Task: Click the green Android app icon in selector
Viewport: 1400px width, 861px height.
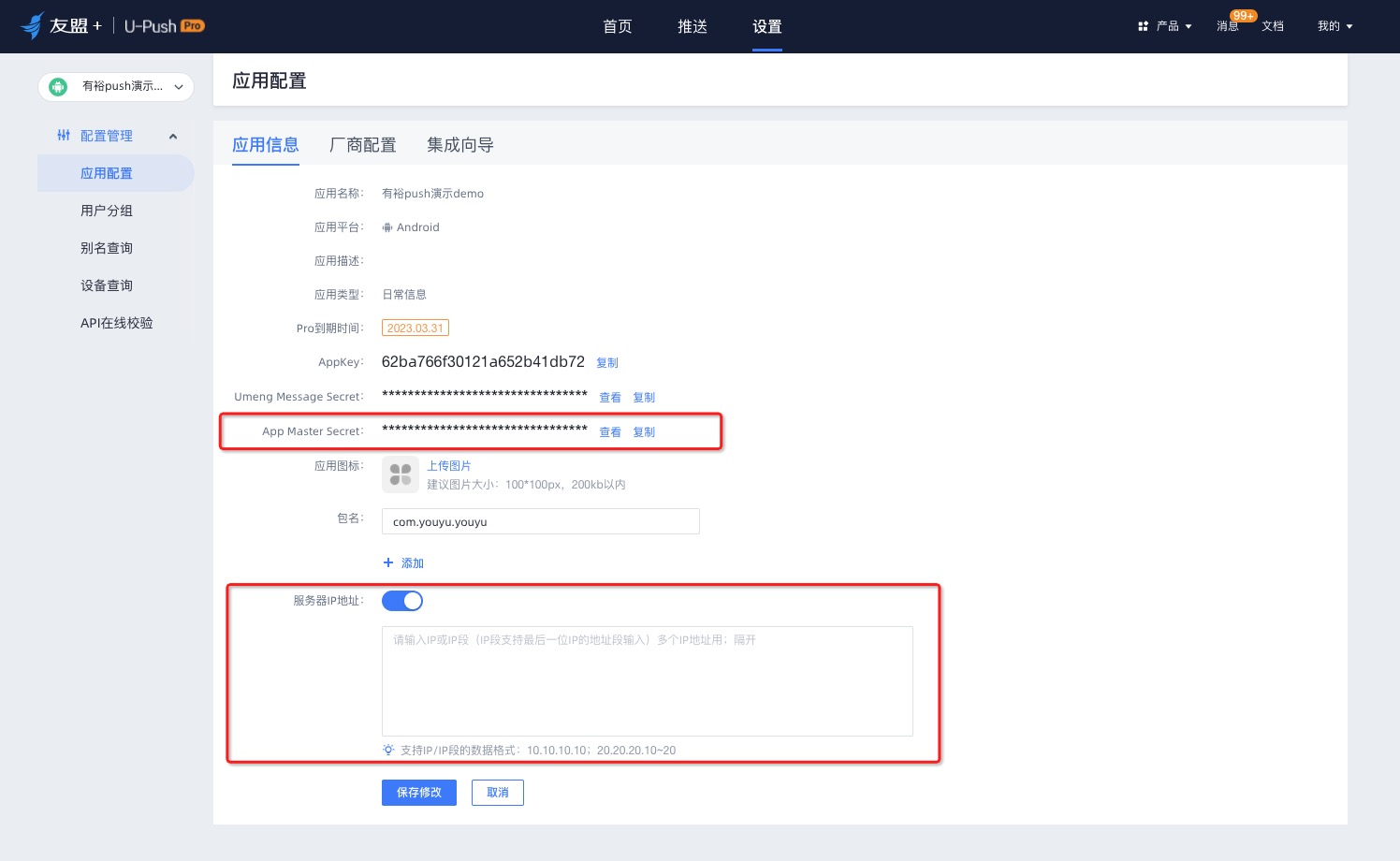Action: point(58,87)
